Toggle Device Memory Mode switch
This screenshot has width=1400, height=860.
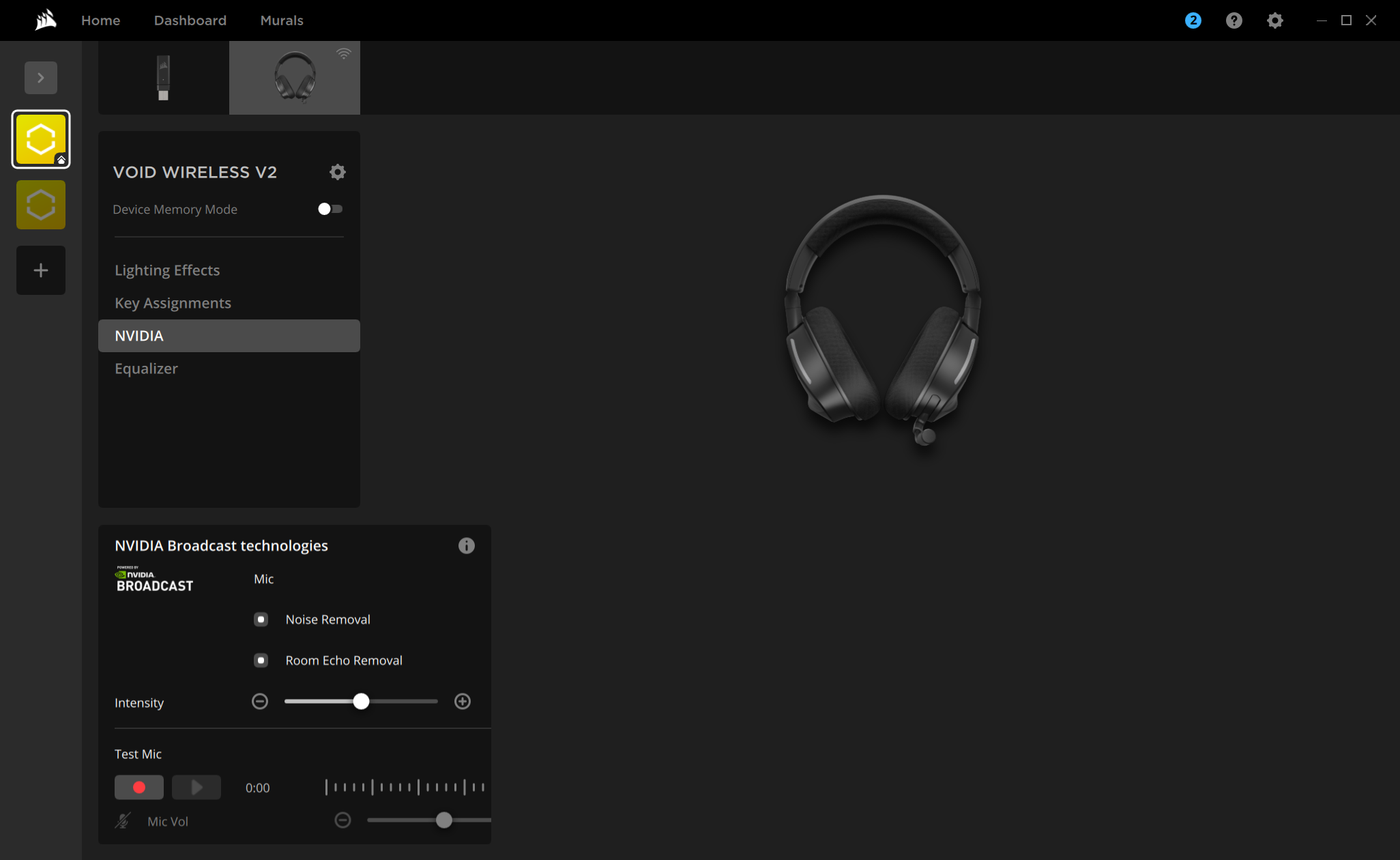pyautogui.click(x=330, y=209)
